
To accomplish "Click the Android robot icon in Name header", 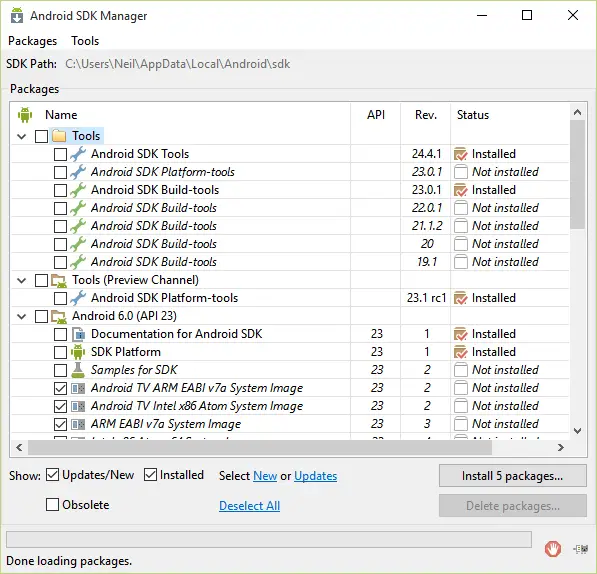I will [x=25, y=115].
